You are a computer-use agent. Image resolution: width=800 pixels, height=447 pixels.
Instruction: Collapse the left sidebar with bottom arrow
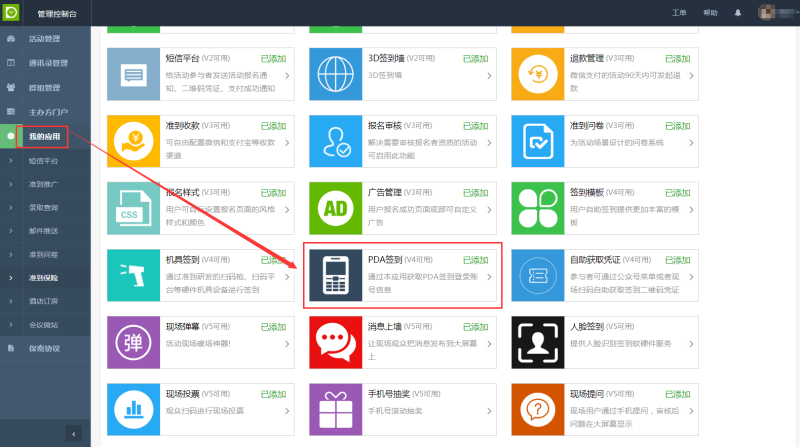point(73,433)
